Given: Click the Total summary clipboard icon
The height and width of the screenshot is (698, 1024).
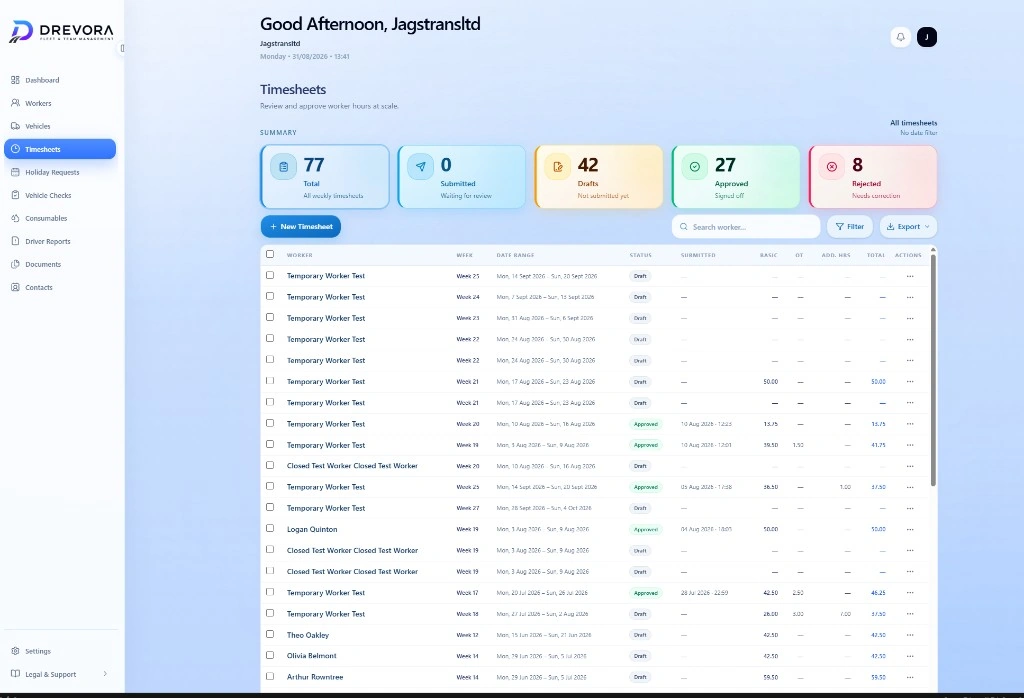Looking at the screenshot, I should click(283, 167).
